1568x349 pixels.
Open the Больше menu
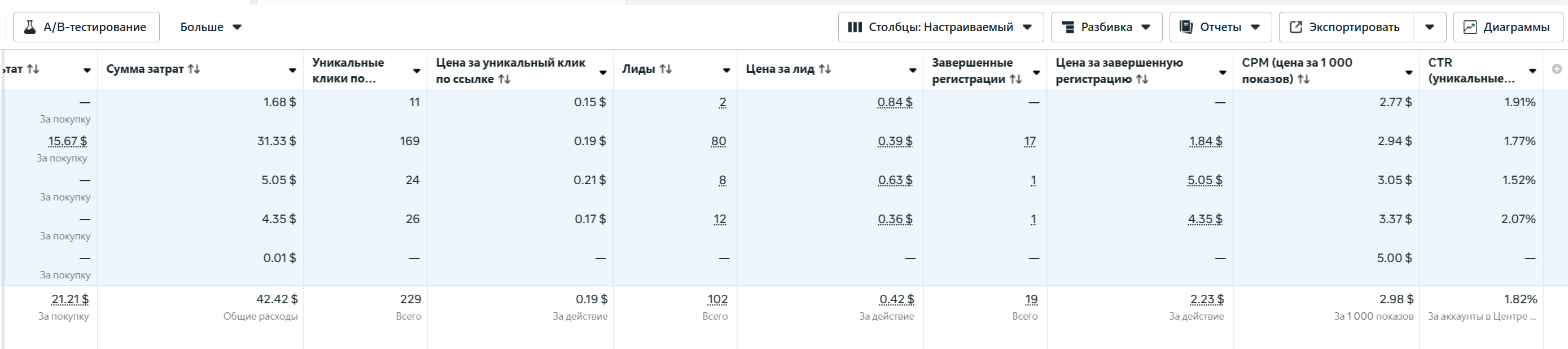click(211, 27)
